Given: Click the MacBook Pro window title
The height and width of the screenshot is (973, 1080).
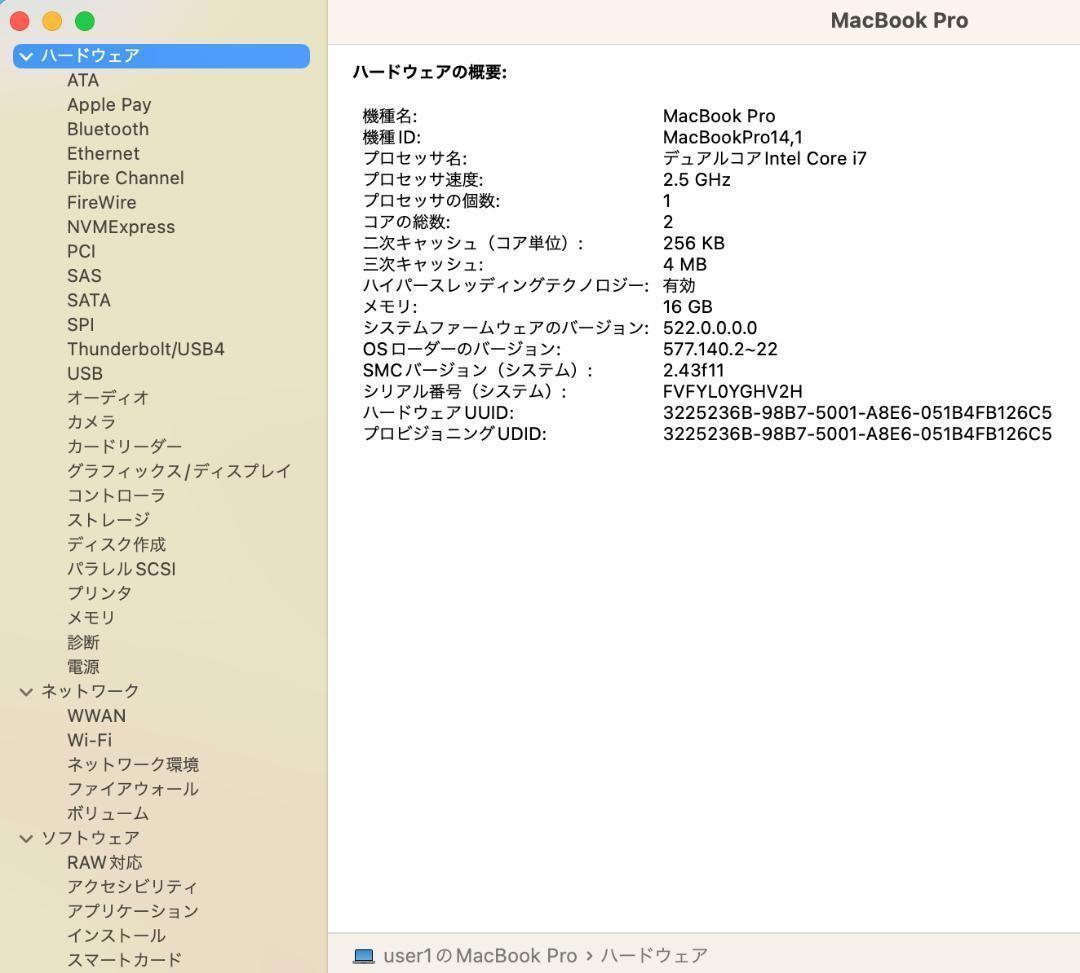Looking at the screenshot, I should tap(899, 21).
